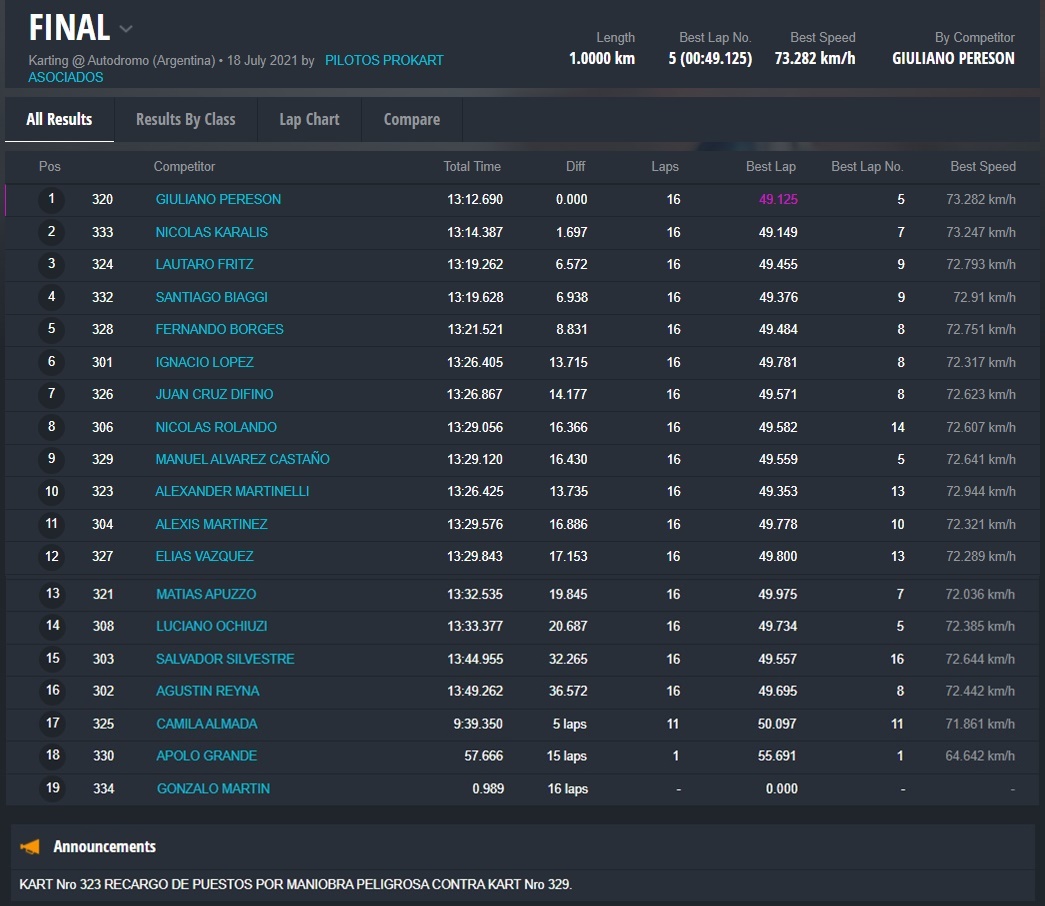Sort by Best Lap column header

pos(770,166)
